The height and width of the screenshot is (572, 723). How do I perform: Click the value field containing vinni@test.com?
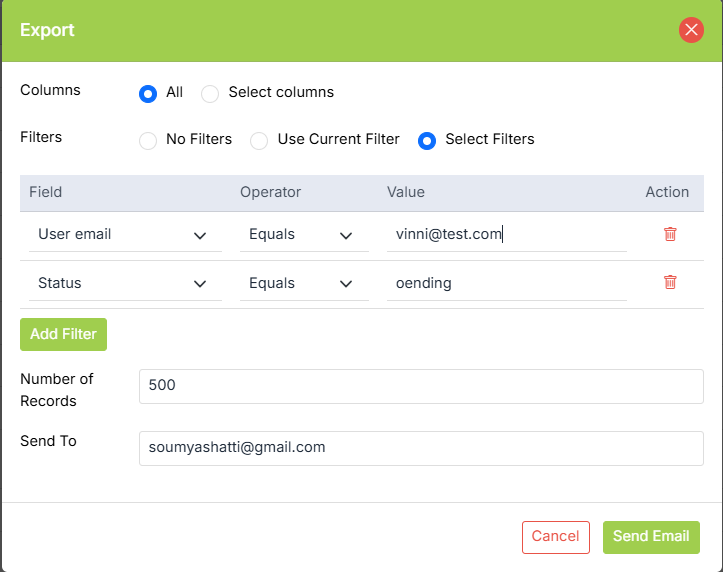[x=505, y=235]
